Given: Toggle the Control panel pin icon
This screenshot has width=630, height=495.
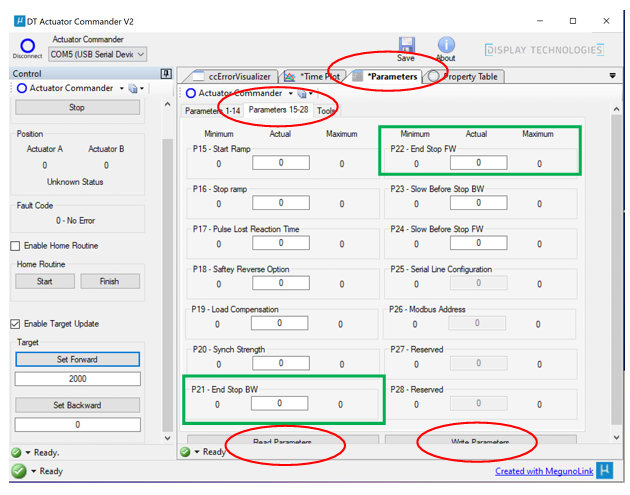Looking at the screenshot, I should coord(166,73).
